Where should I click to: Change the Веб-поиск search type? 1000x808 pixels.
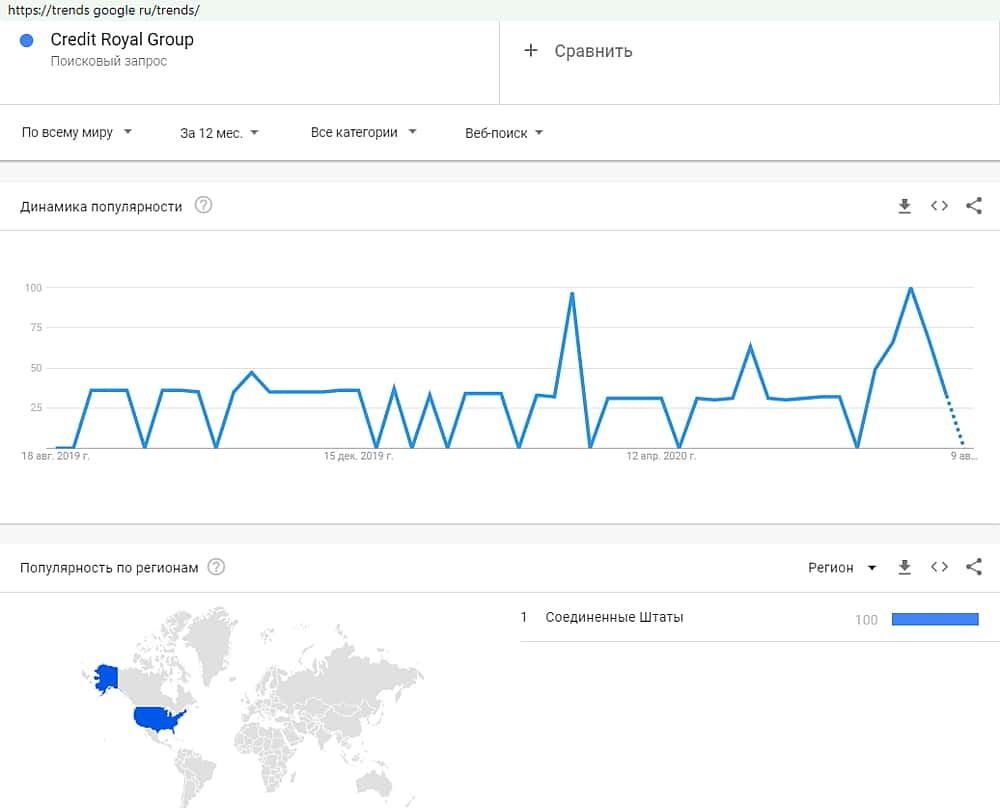[x=504, y=132]
